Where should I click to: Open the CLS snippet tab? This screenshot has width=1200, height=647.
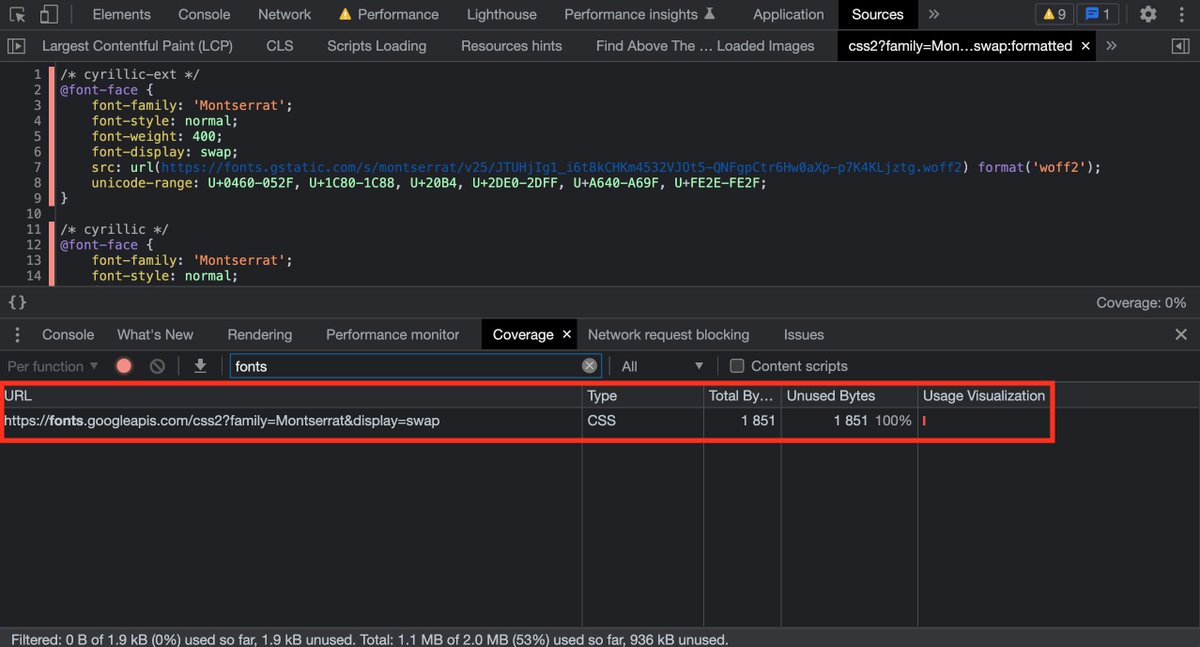[280, 46]
